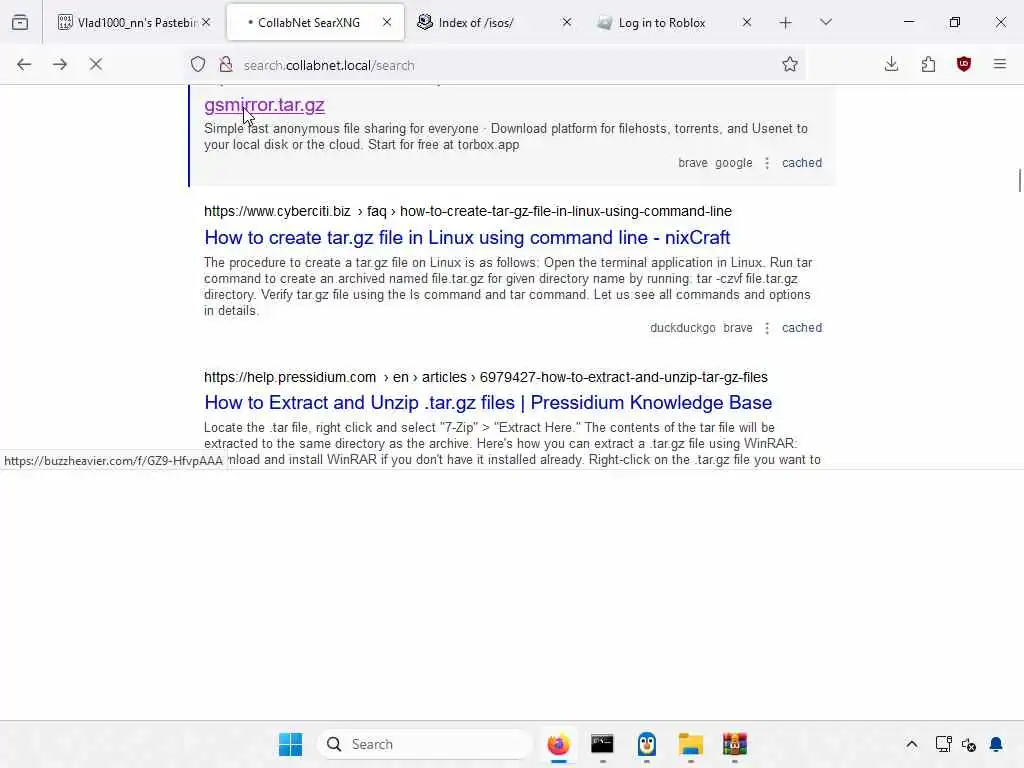Viewport: 1024px width, 768px height.
Task: Click the page vertical scrollbar thumb
Action: pyautogui.click(x=1019, y=180)
